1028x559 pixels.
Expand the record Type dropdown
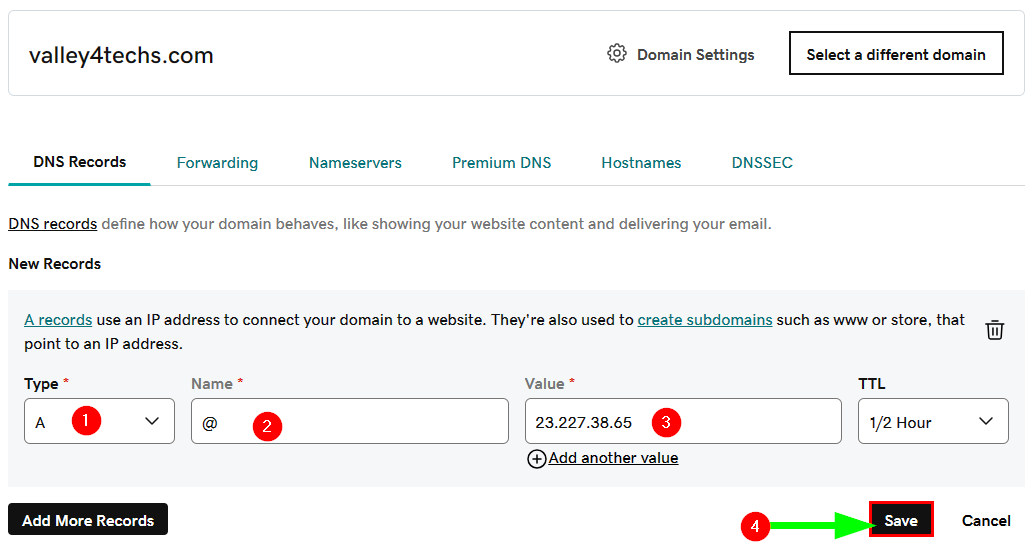(99, 422)
